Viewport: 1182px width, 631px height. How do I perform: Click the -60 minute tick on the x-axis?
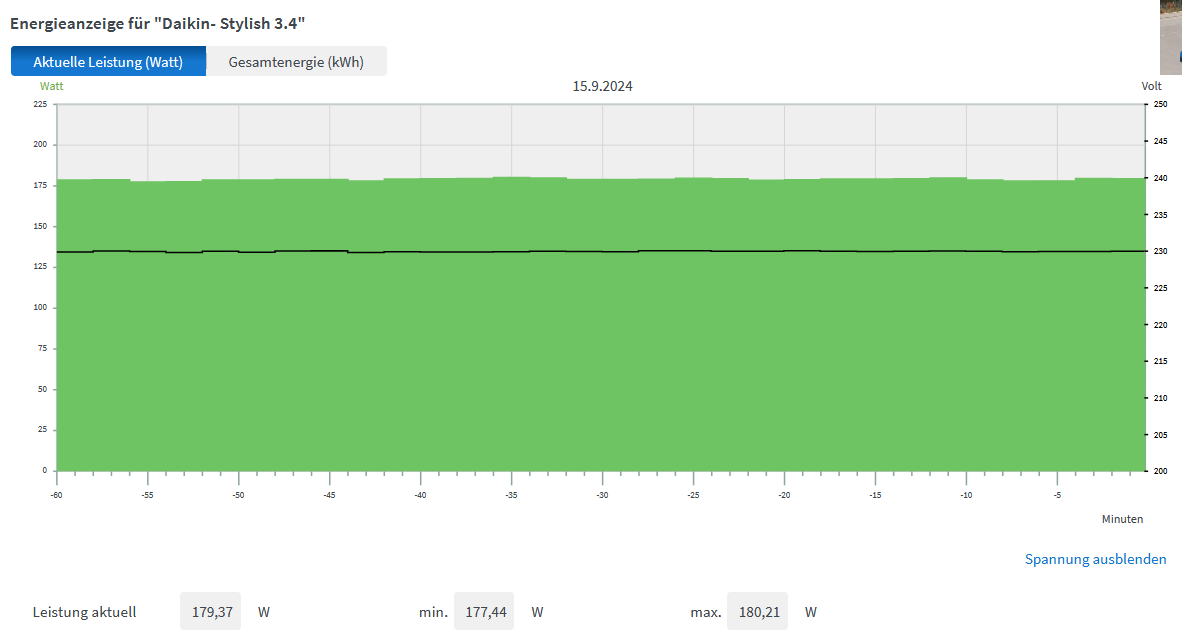click(57, 495)
